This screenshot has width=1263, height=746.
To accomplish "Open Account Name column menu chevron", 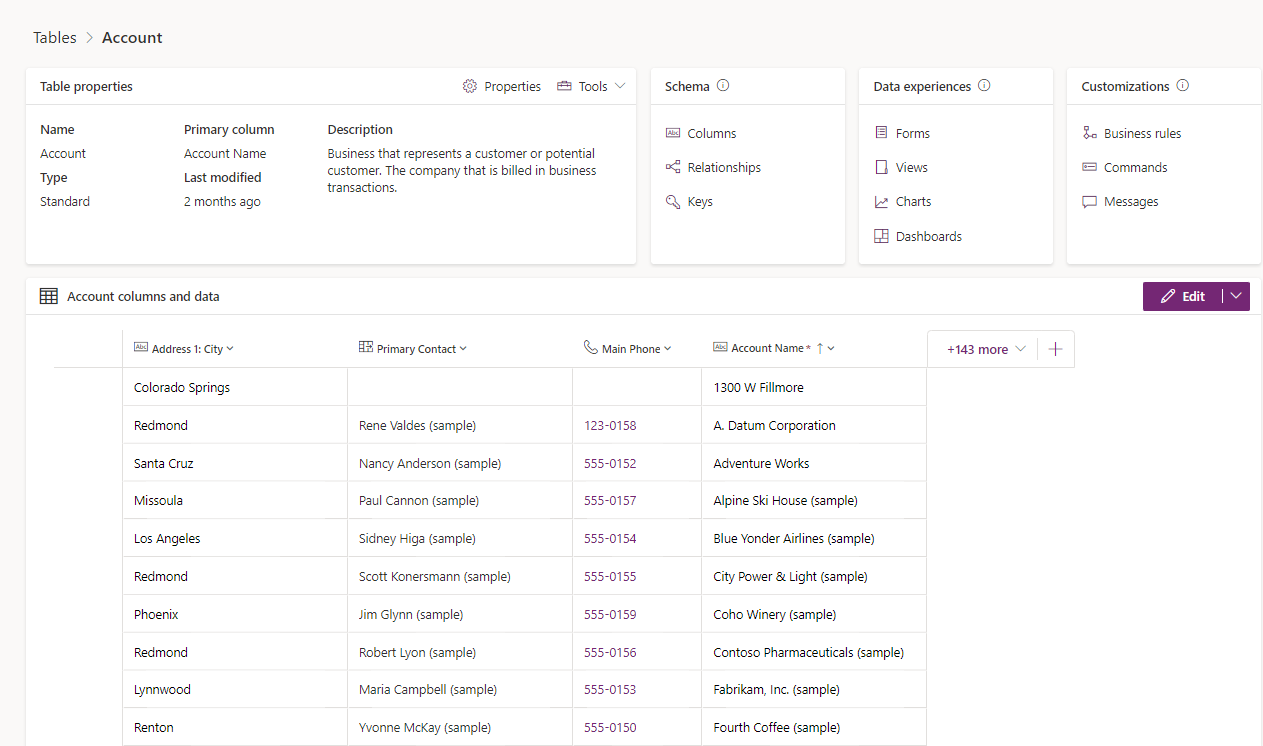I will point(831,349).
